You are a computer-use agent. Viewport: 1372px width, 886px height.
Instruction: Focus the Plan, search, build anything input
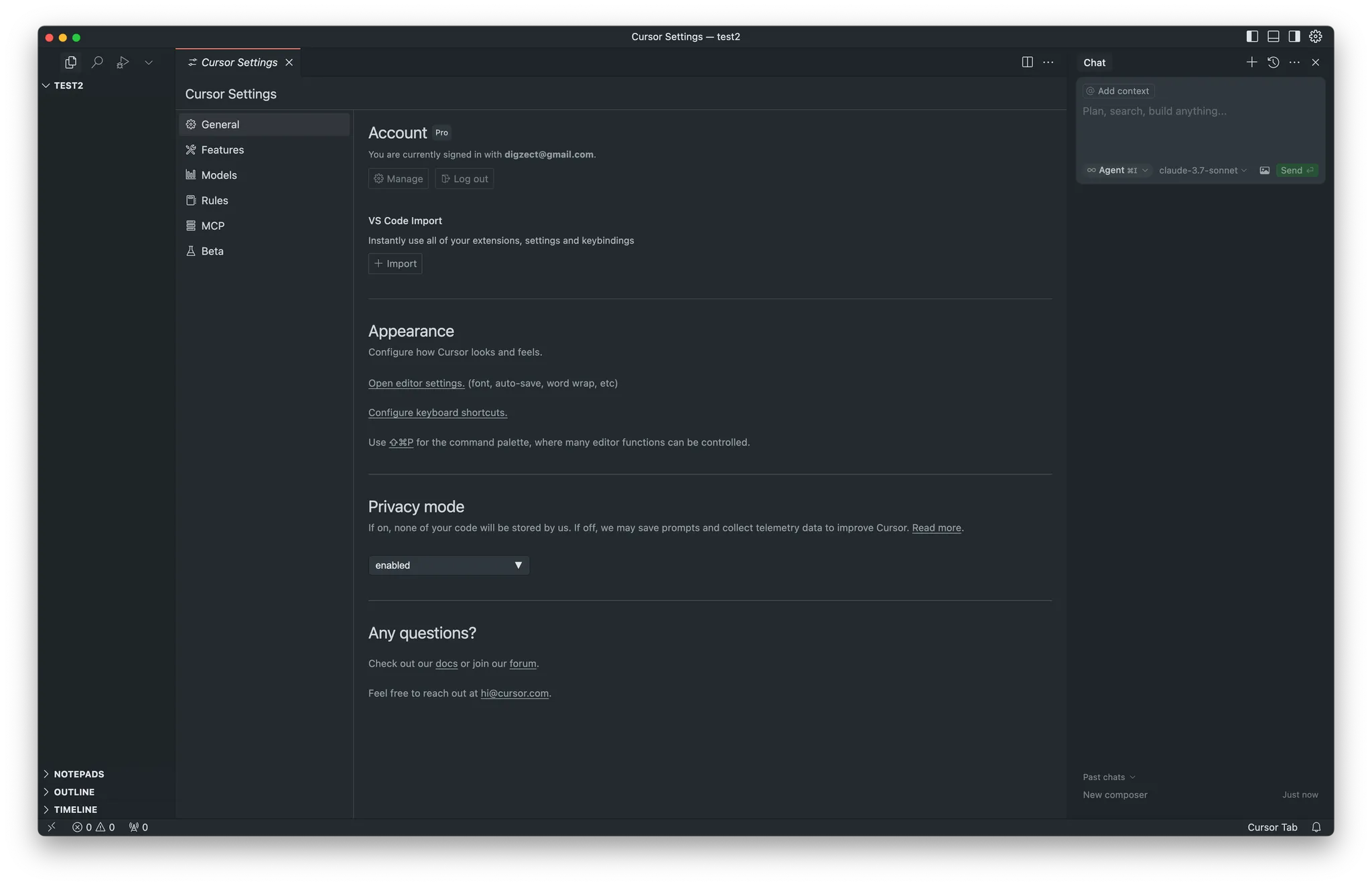click(1200, 111)
